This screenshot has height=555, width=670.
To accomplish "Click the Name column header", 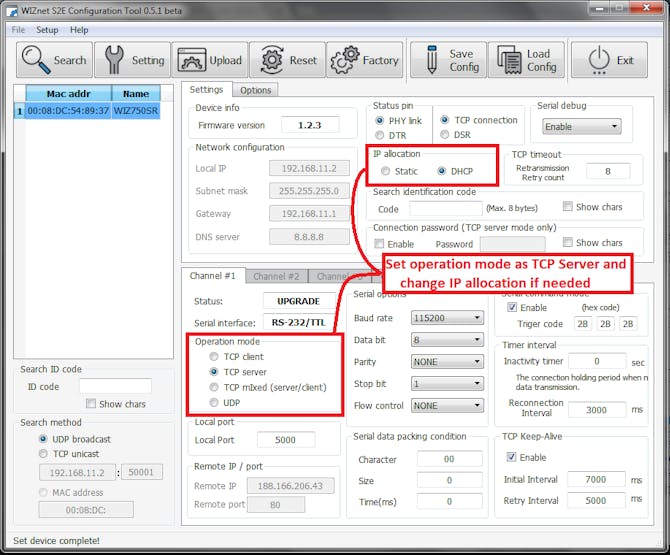I will [136, 93].
